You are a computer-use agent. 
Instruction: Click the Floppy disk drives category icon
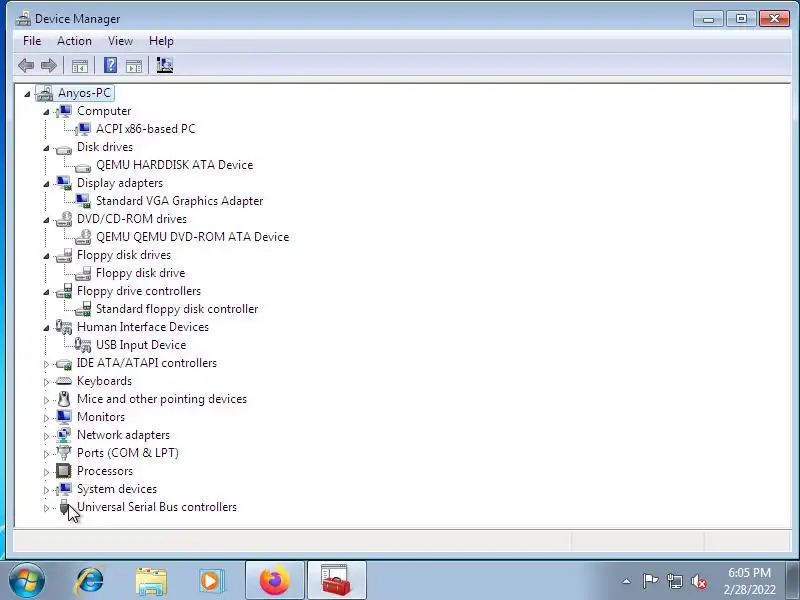coord(64,255)
